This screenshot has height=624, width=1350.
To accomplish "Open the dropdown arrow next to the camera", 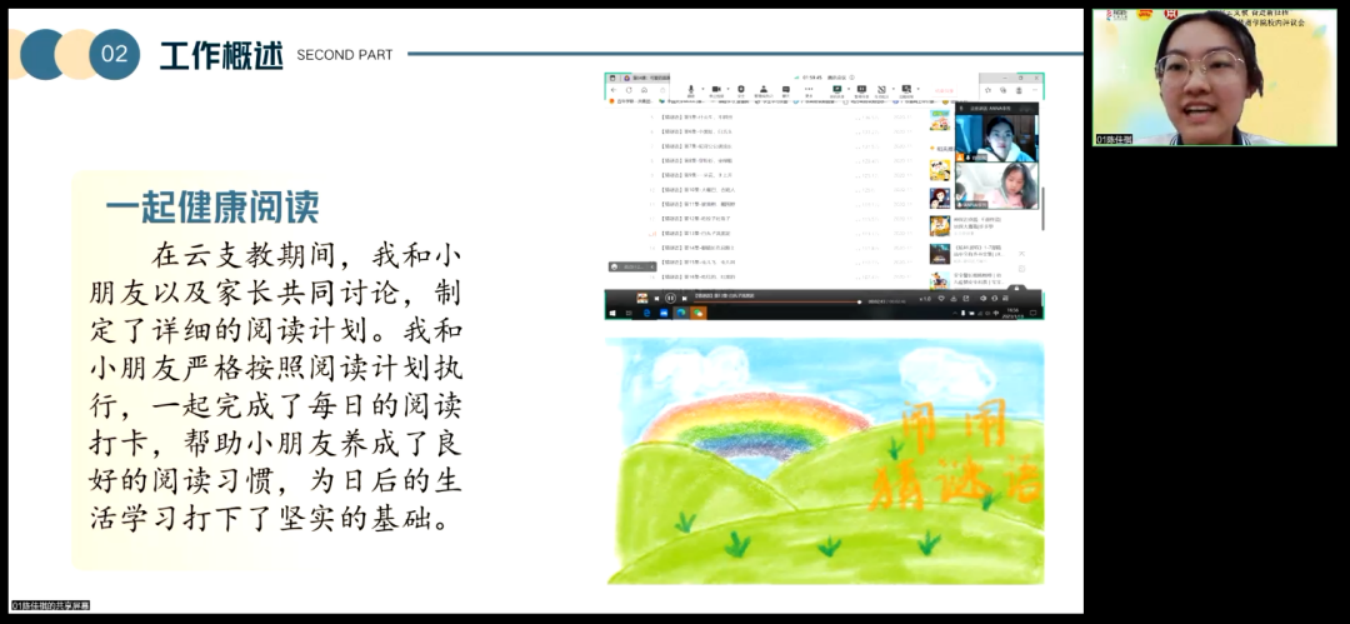I will [727, 89].
